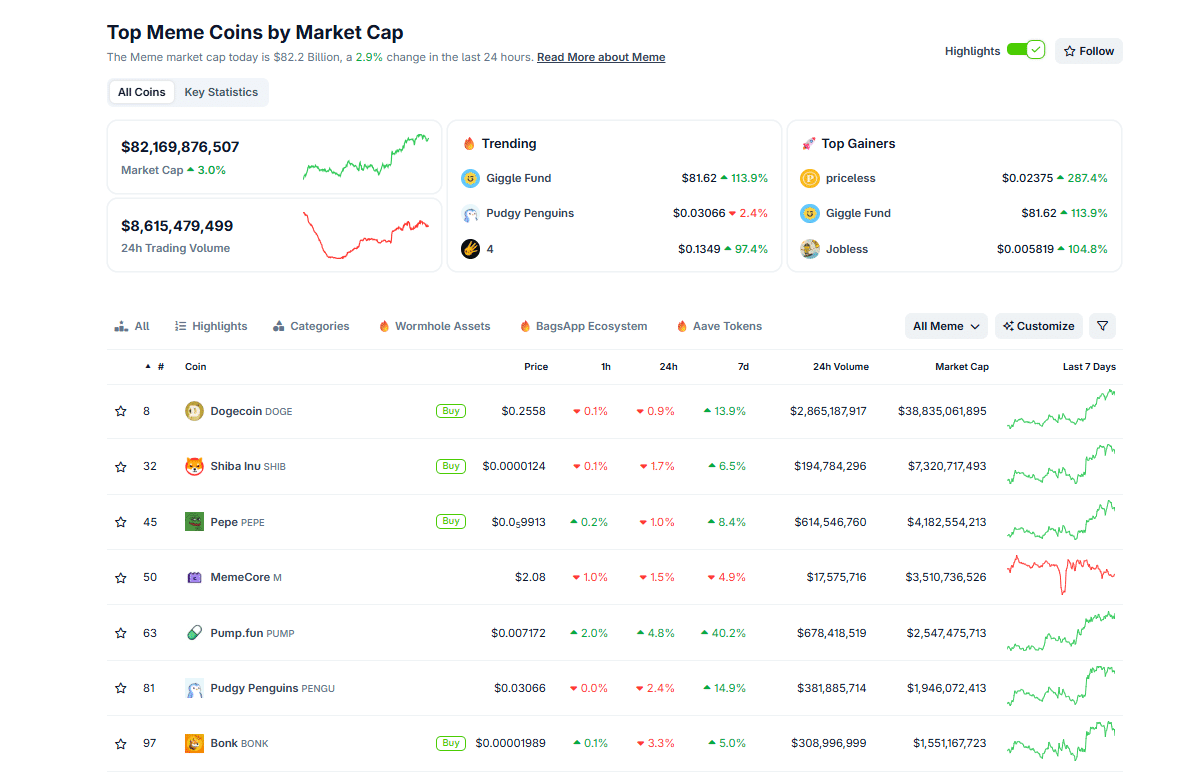The height and width of the screenshot is (775, 1199).
Task: Select the All grid icon in filter bar
Action: click(120, 325)
